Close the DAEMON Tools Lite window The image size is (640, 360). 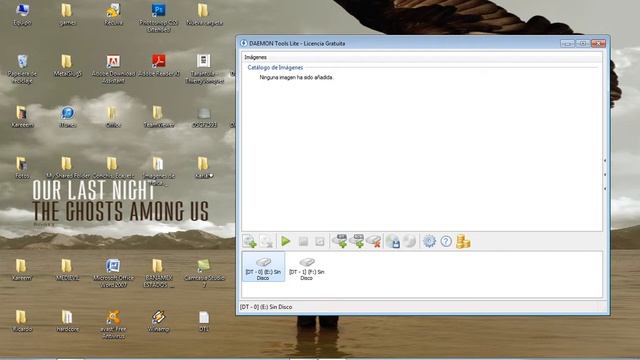pyautogui.click(x=598, y=43)
